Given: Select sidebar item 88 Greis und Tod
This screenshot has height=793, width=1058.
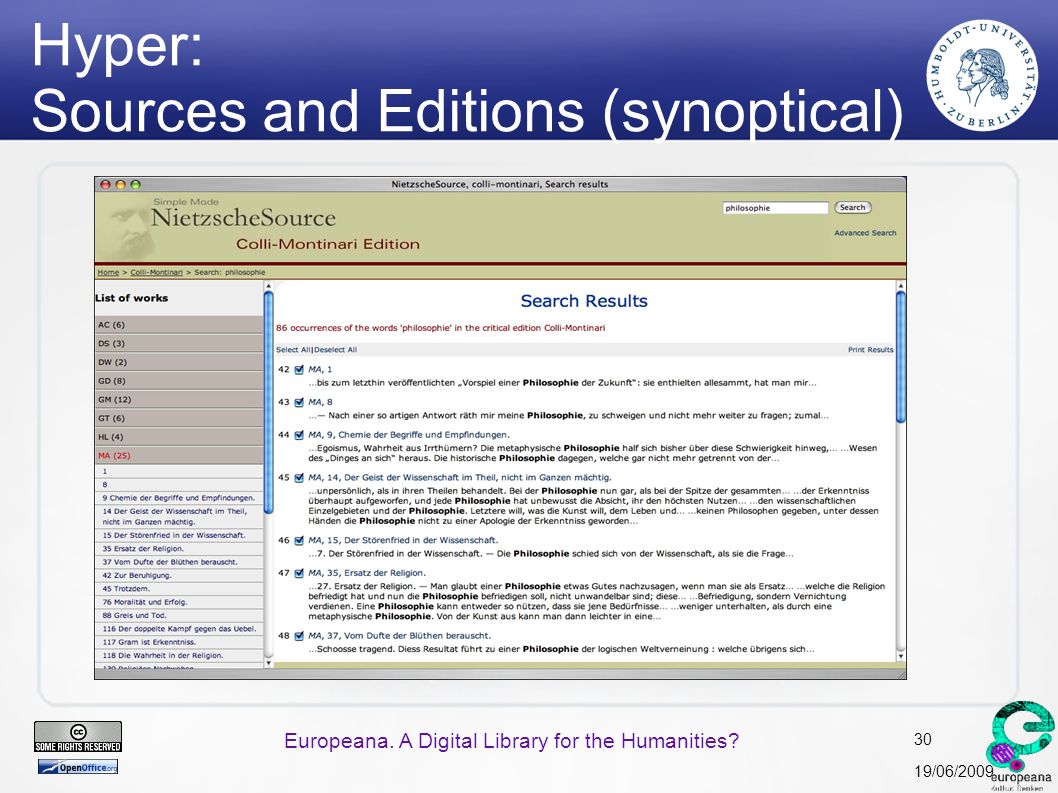Looking at the screenshot, I should click(179, 616).
